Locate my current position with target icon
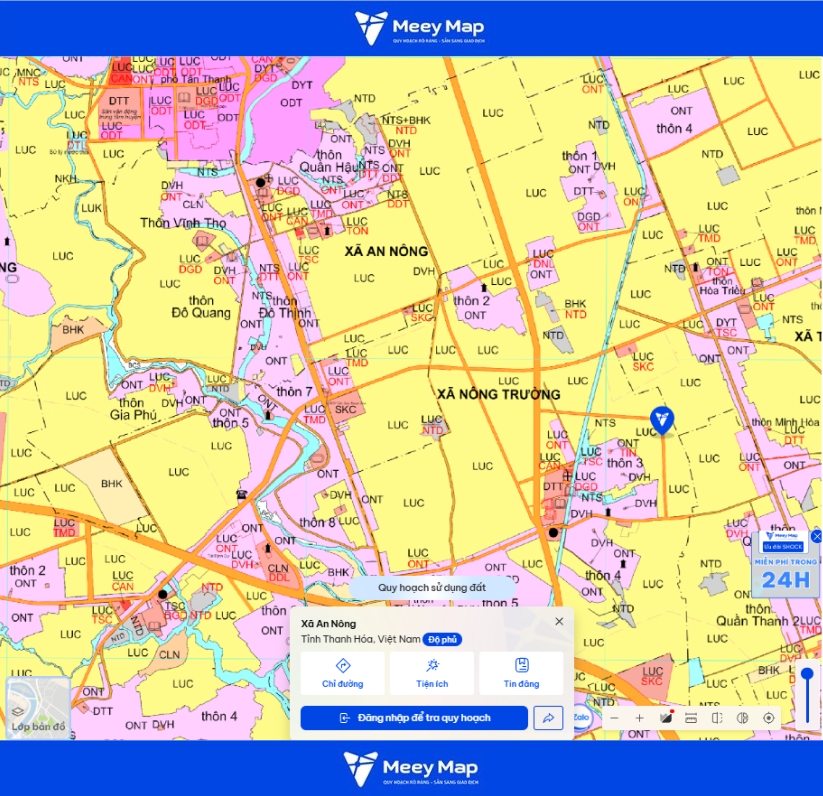 [768, 718]
